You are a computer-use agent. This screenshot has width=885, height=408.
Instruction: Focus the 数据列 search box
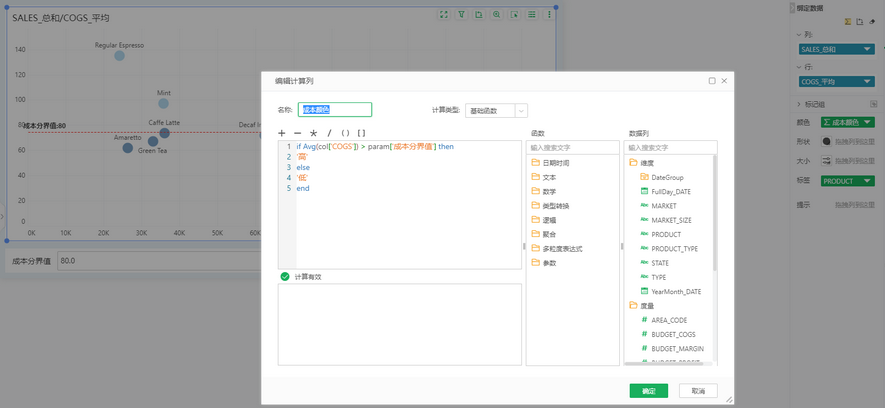(671, 147)
